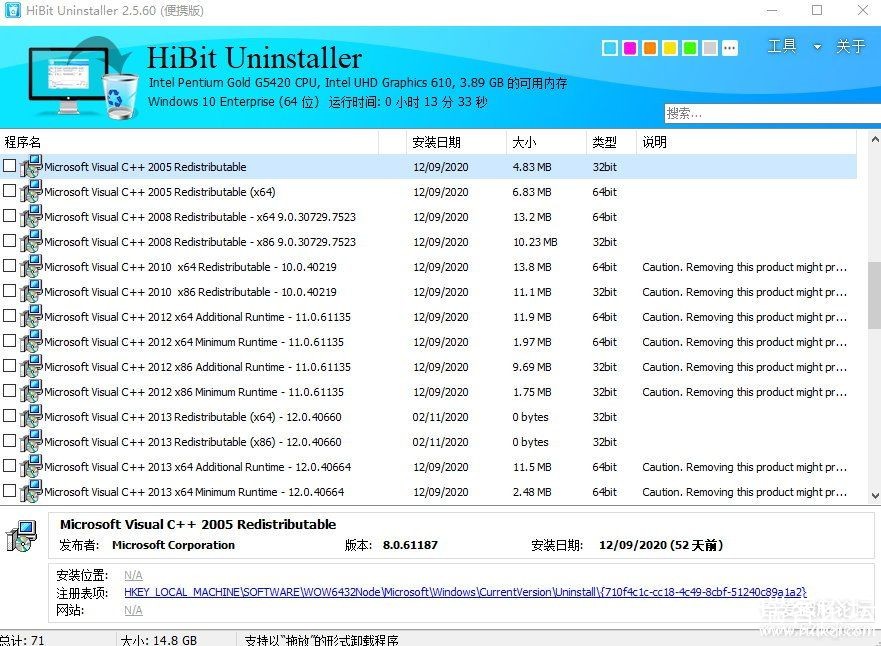The image size is (881, 646).
Task: Check the box for Visual C++ 2005 Redistributable
Action: pyautogui.click(x=9, y=166)
